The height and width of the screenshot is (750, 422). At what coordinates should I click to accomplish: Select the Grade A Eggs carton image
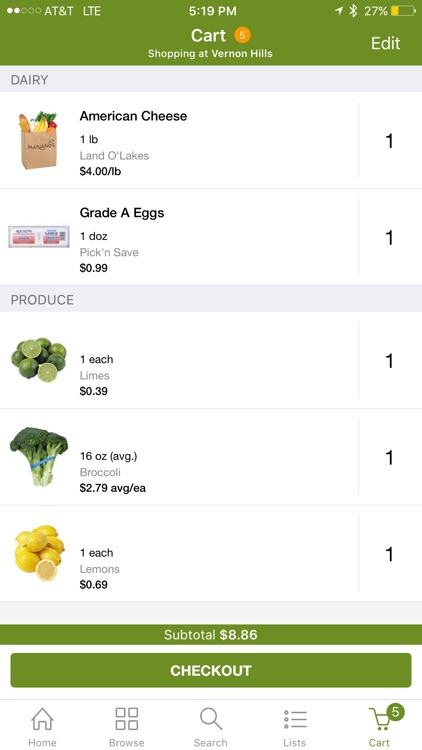[39, 236]
